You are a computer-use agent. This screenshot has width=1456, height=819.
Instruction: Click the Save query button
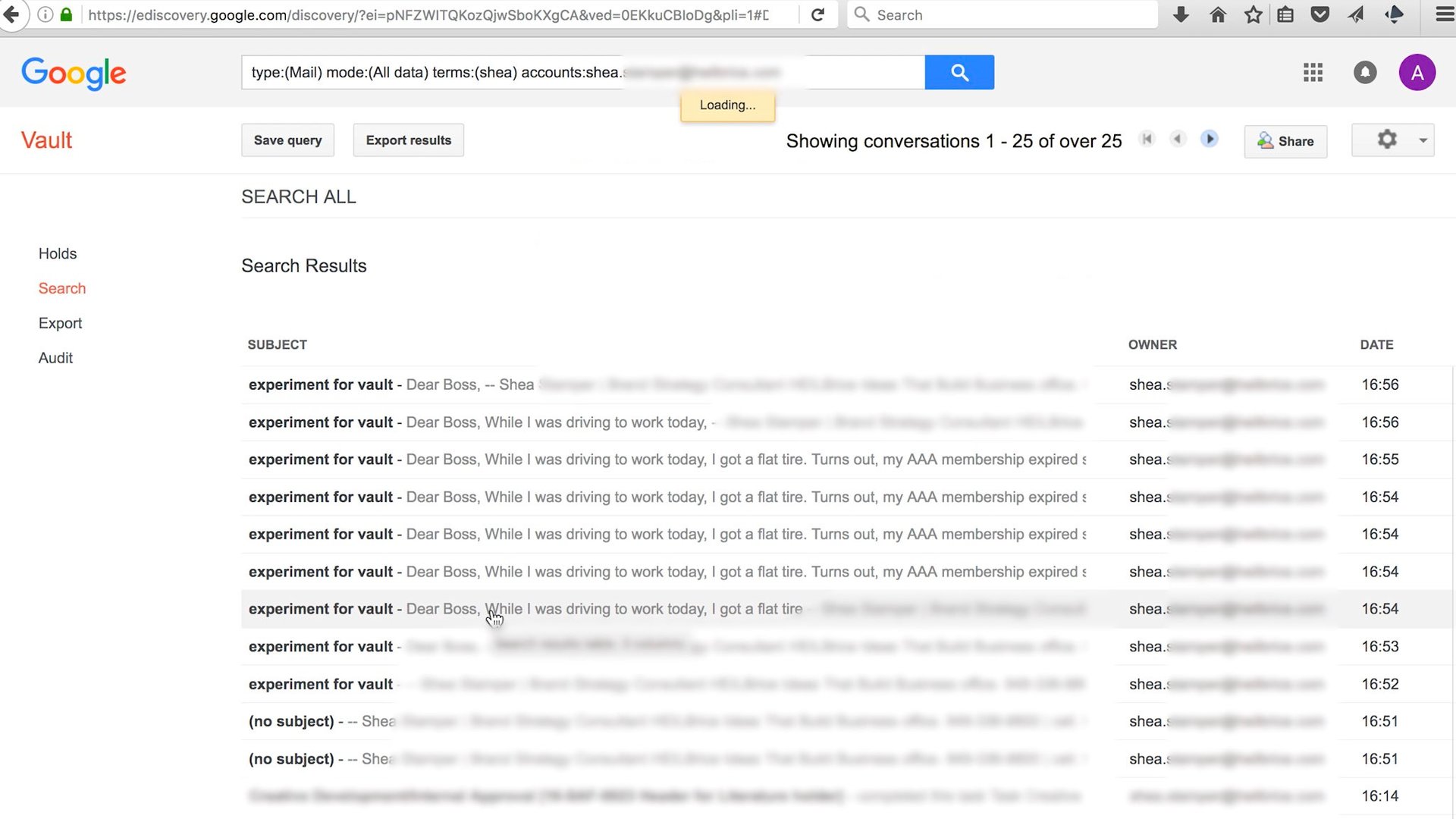[287, 140]
